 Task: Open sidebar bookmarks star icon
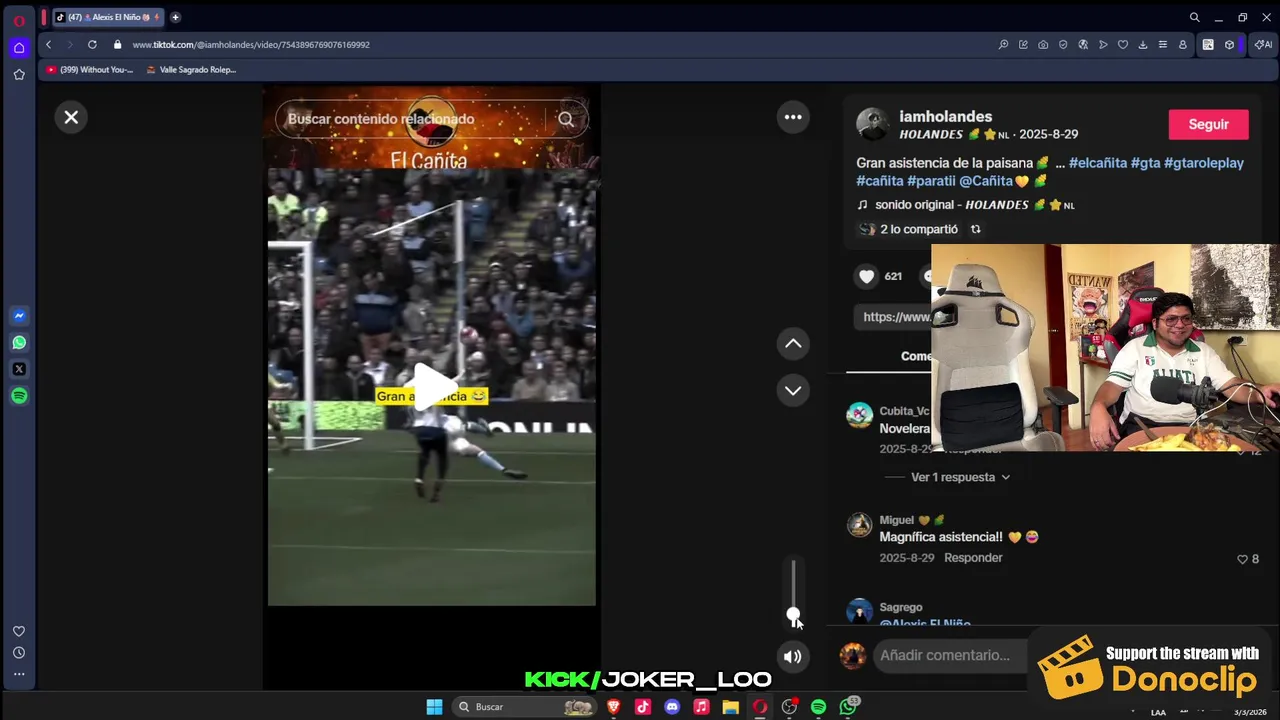coord(19,74)
